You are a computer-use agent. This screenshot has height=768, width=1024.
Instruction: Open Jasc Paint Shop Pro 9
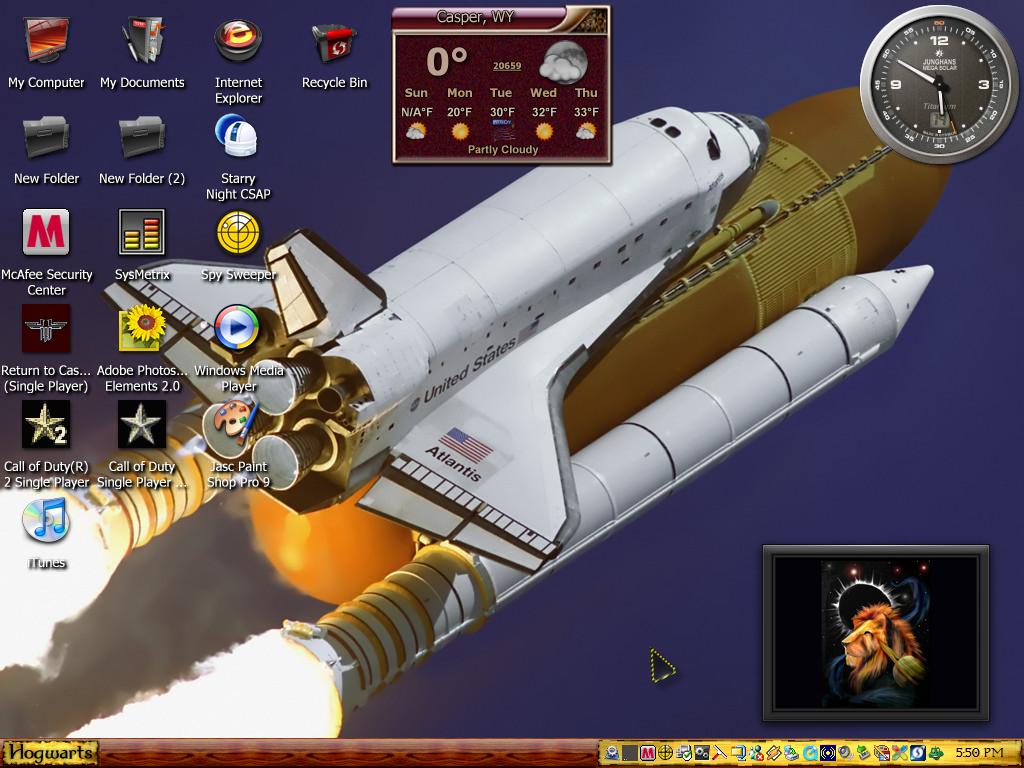coord(238,445)
